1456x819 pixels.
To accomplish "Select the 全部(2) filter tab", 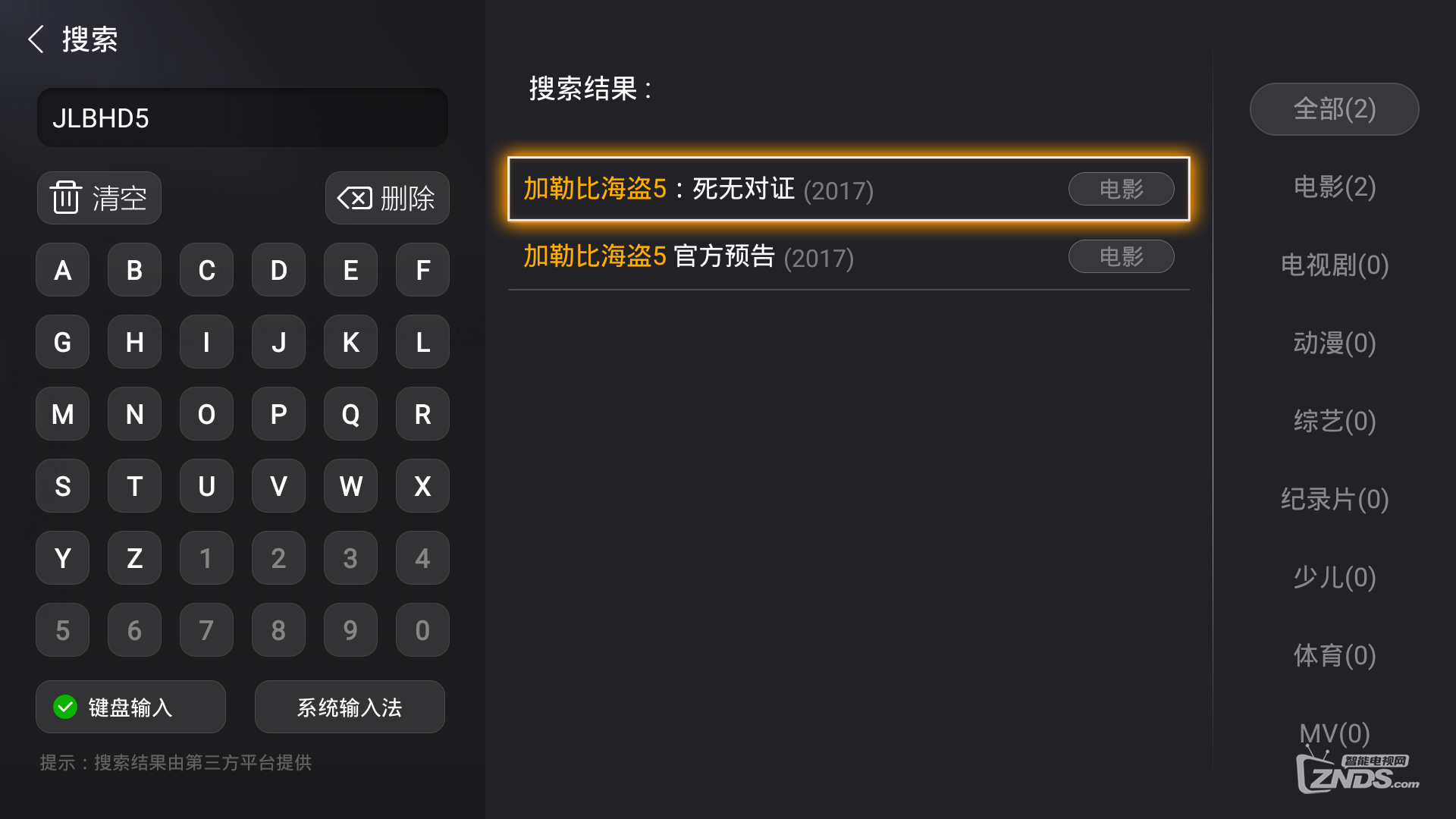I will click(1335, 109).
